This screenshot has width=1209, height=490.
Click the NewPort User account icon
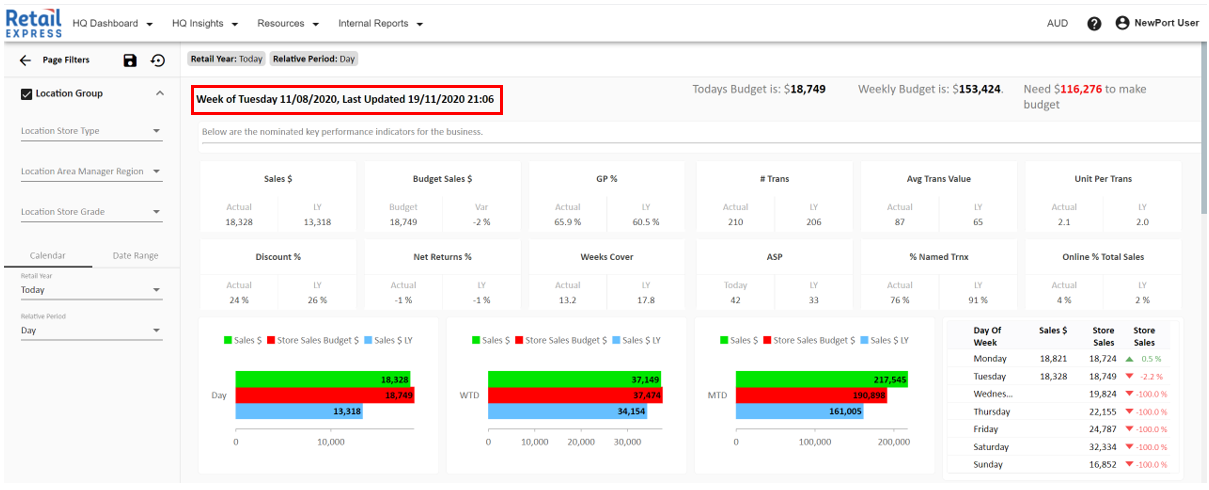point(1122,23)
